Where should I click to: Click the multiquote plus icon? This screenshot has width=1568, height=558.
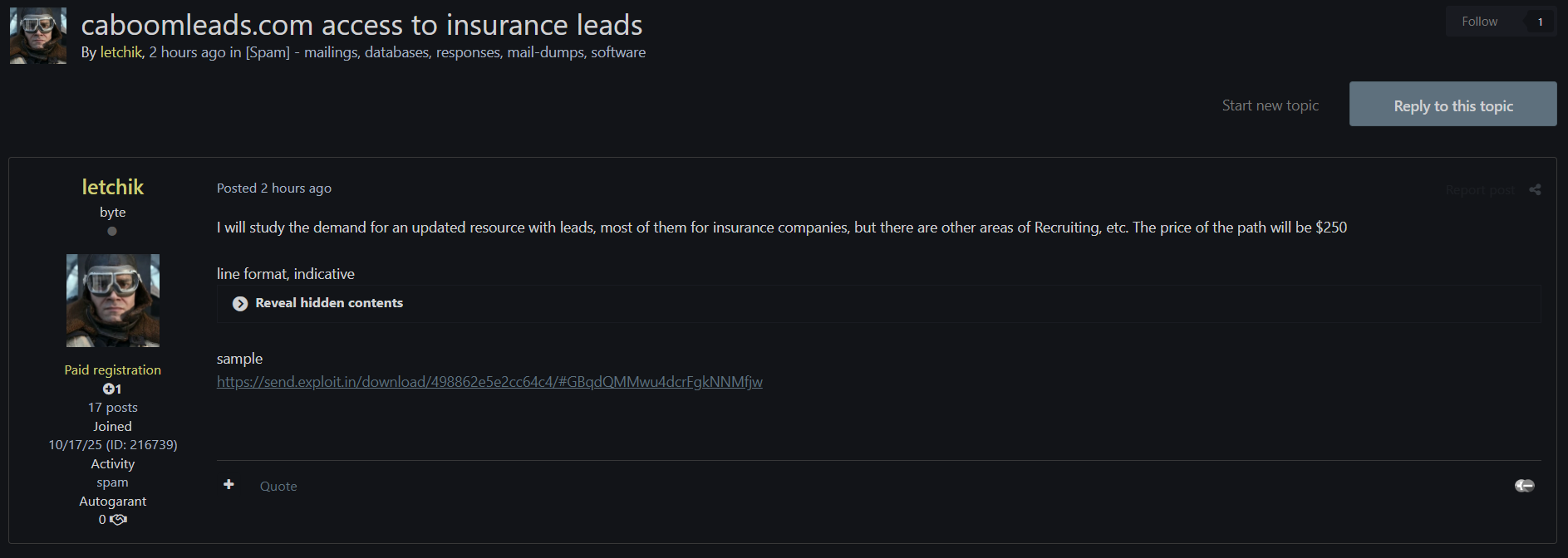[x=229, y=485]
